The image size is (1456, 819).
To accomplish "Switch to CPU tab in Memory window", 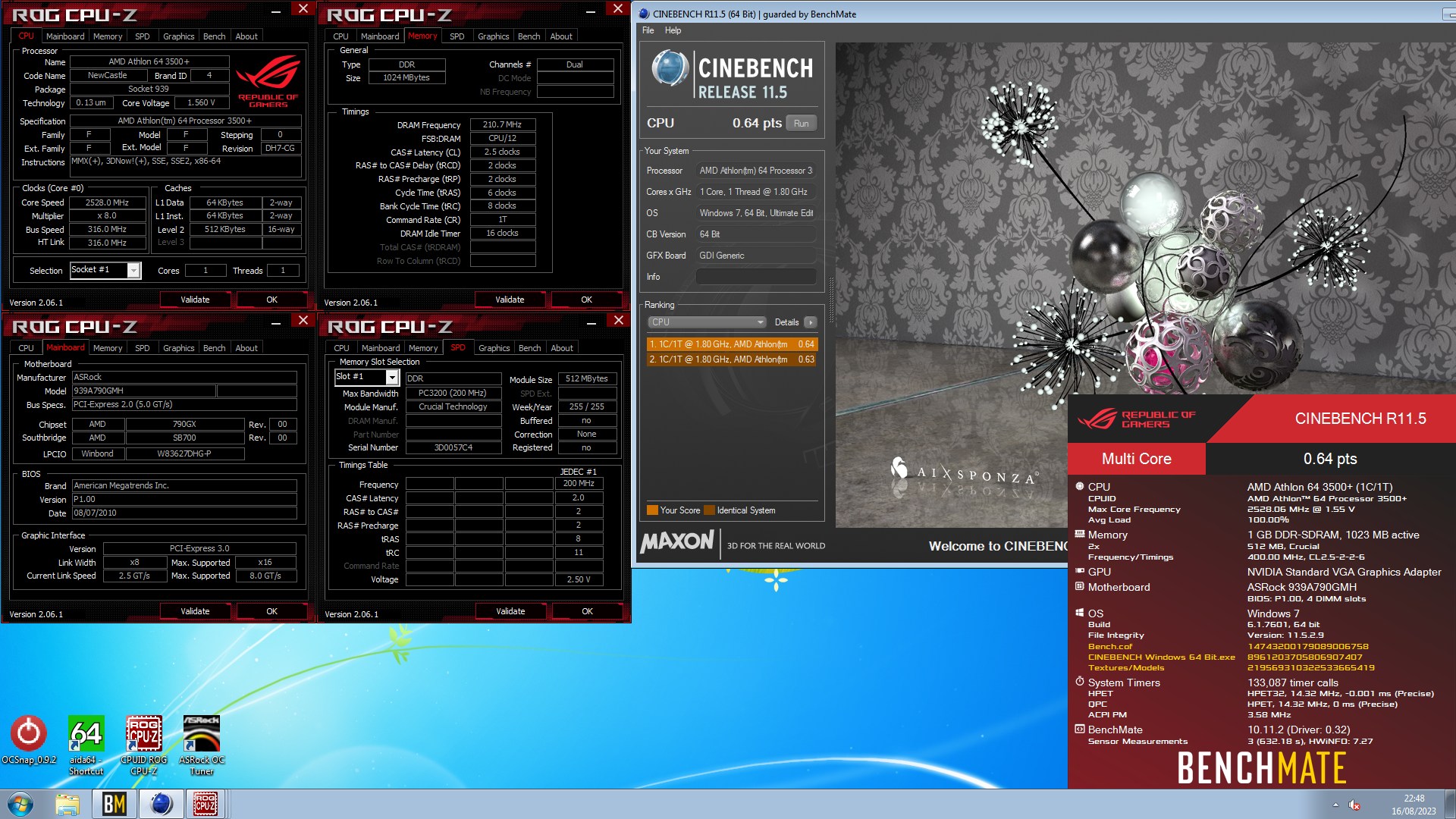I will click(341, 36).
